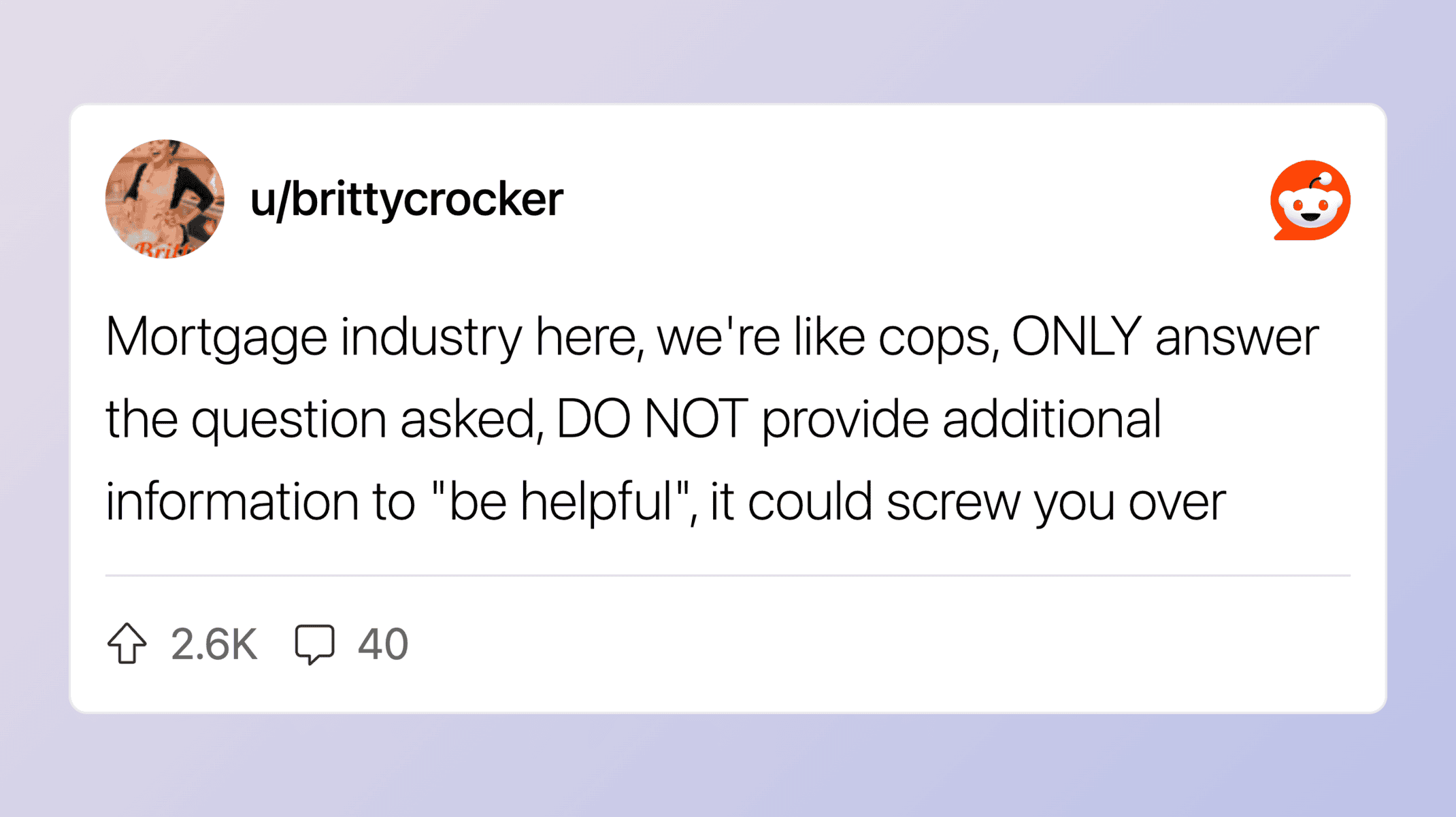Image resolution: width=1456 pixels, height=817 pixels.
Task: Open the brittycrocker profile avatar
Action: coord(165,199)
